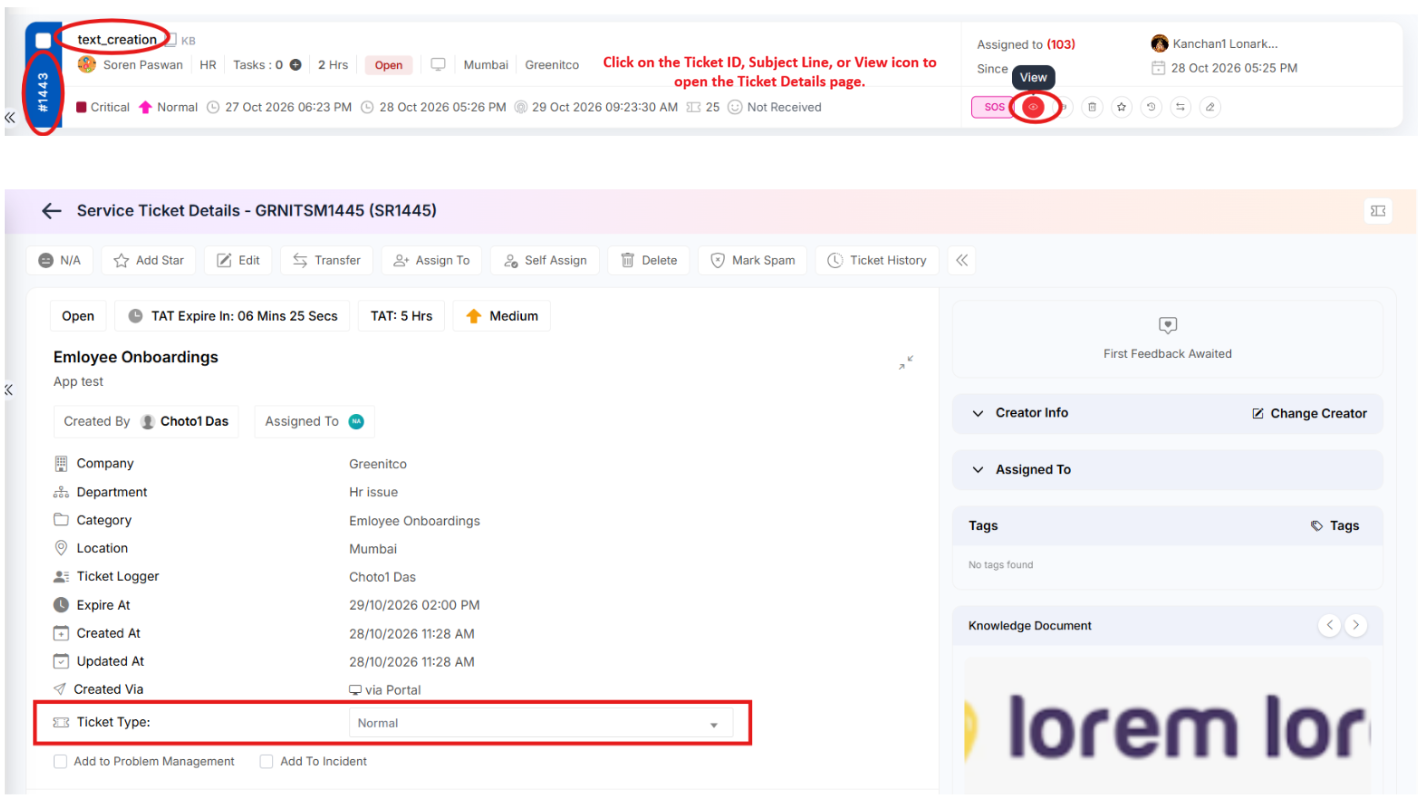Click the back arrow beside Service Ticket Details

pos(51,211)
